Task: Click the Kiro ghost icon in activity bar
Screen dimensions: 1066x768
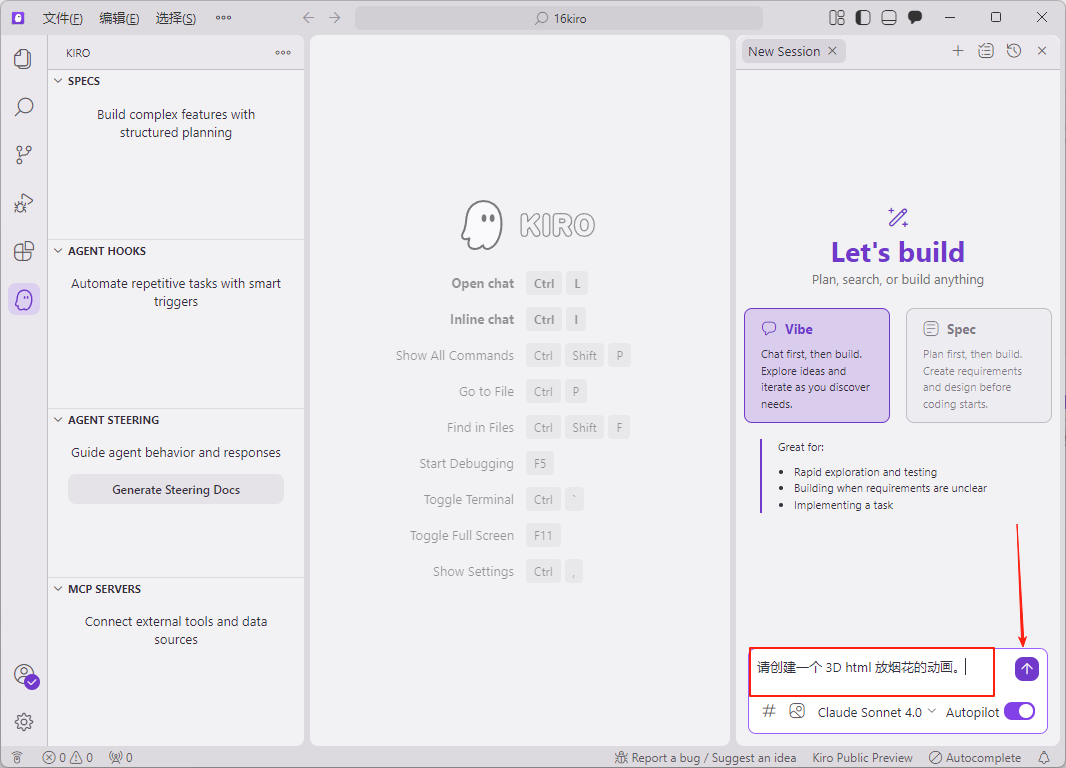Action: (x=24, y=299)
